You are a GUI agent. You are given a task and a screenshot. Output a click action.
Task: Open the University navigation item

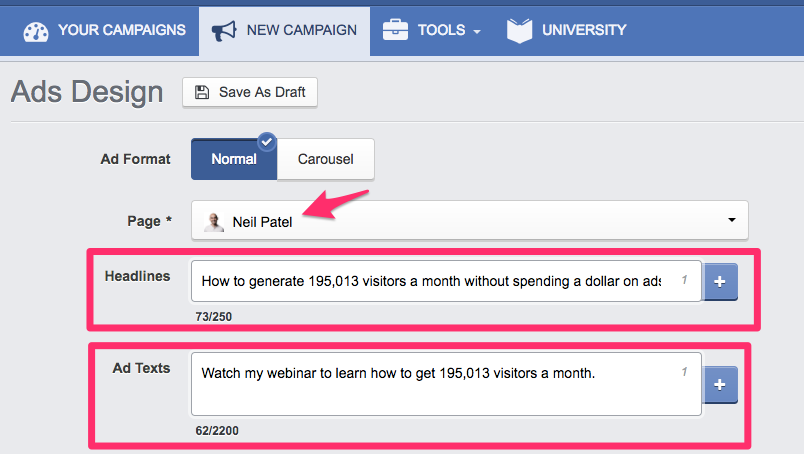584,30
